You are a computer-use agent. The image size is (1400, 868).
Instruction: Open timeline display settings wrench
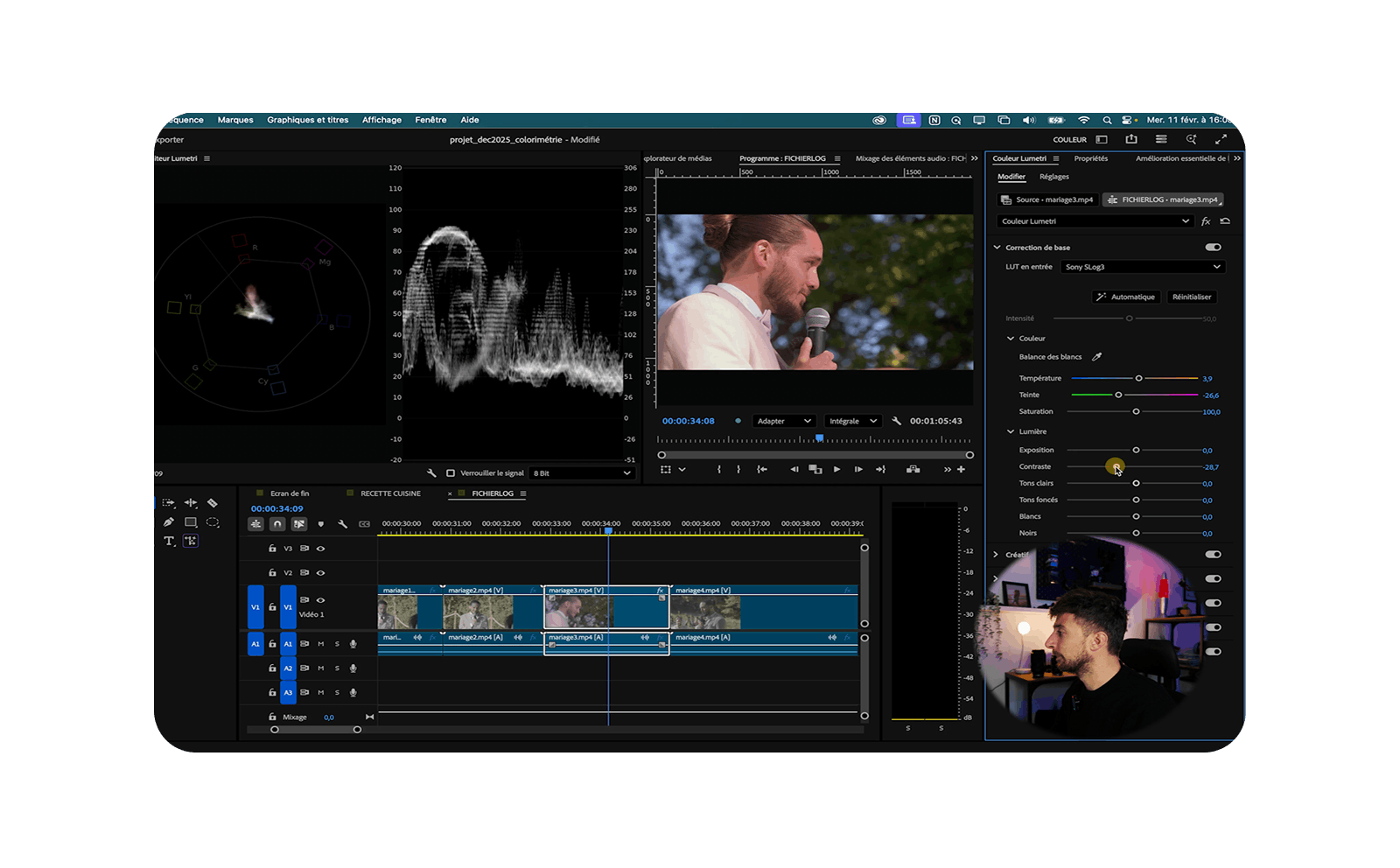coord(342,524)
